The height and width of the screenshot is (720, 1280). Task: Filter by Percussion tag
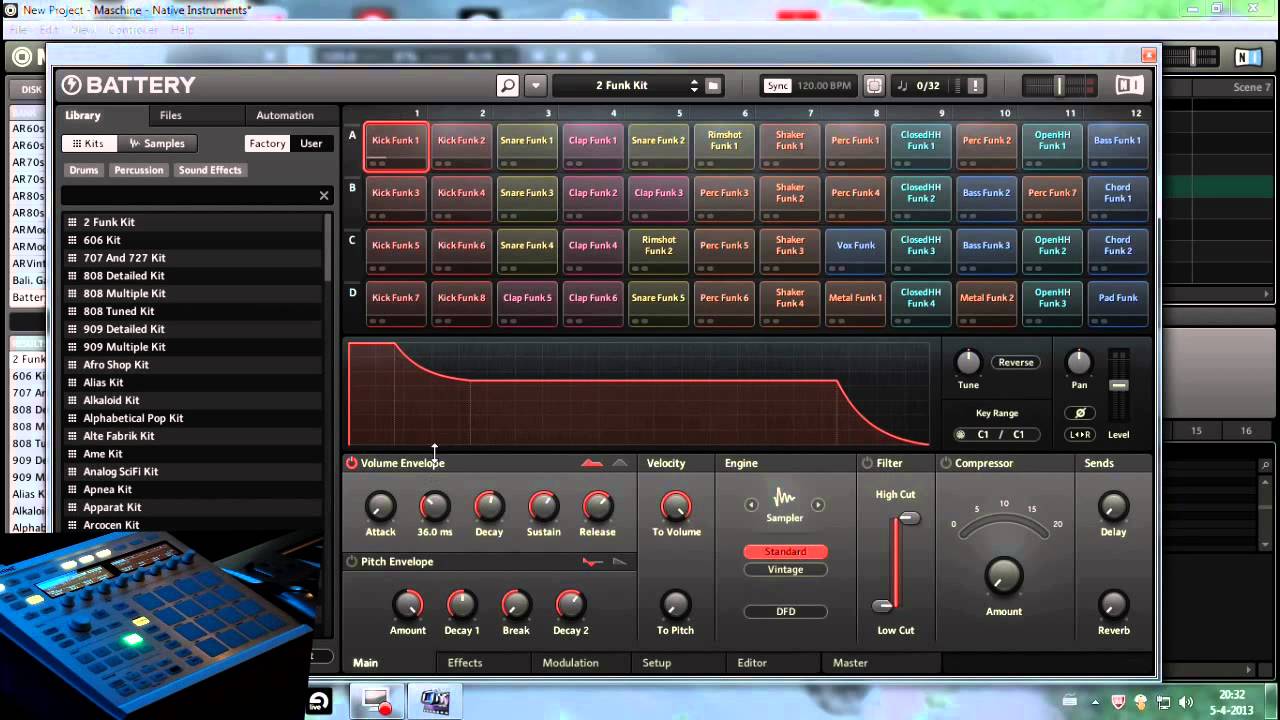coord(139,170)
